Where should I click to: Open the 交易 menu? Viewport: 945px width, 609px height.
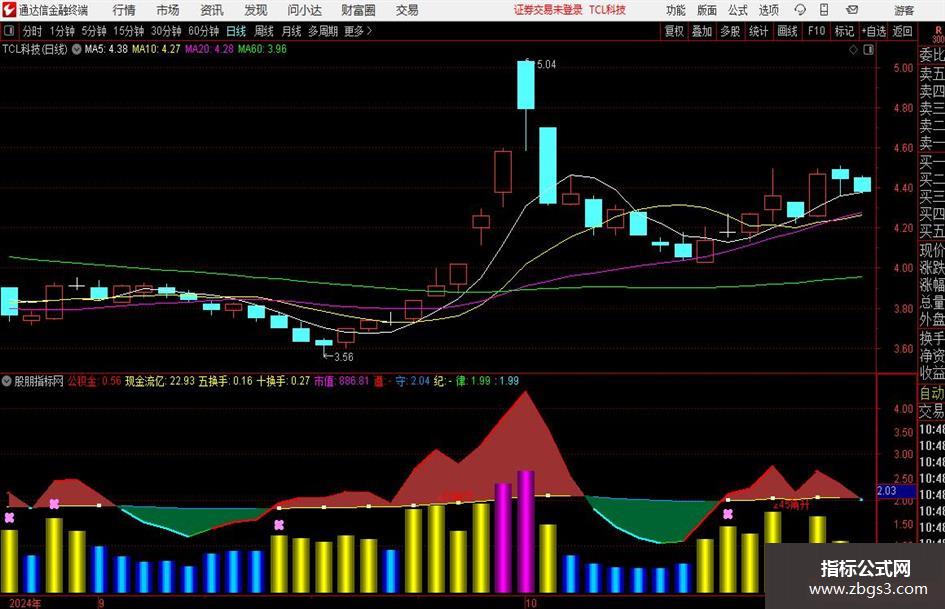[x=407, y=10]
